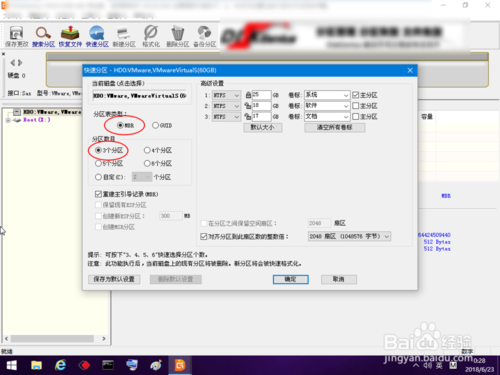The height and width of the screenshot is (375, 500).
Task: Click the computer monitor taskbar icon
Action: click(132, 365)
